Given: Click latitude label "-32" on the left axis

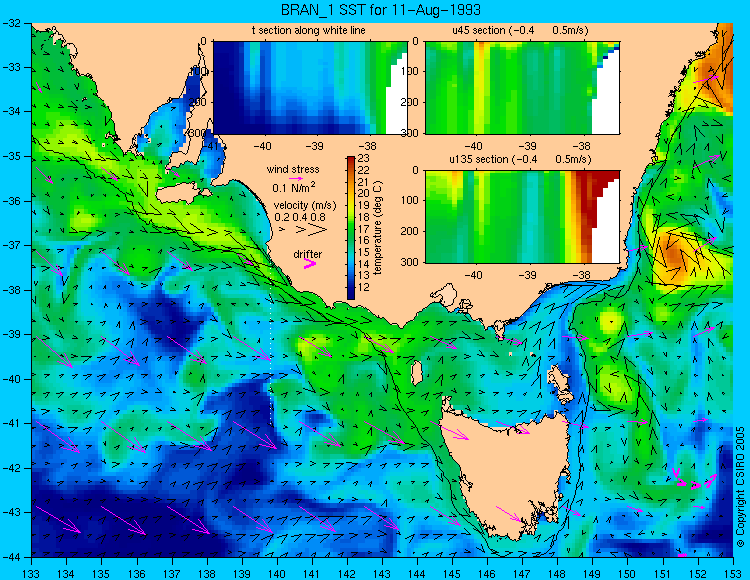Looking at the screenshot, I should click(11, 22).
